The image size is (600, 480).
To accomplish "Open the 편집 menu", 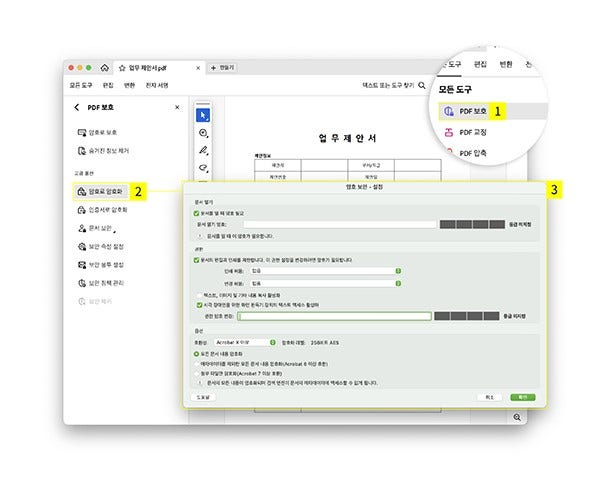I will pos(108,85).
